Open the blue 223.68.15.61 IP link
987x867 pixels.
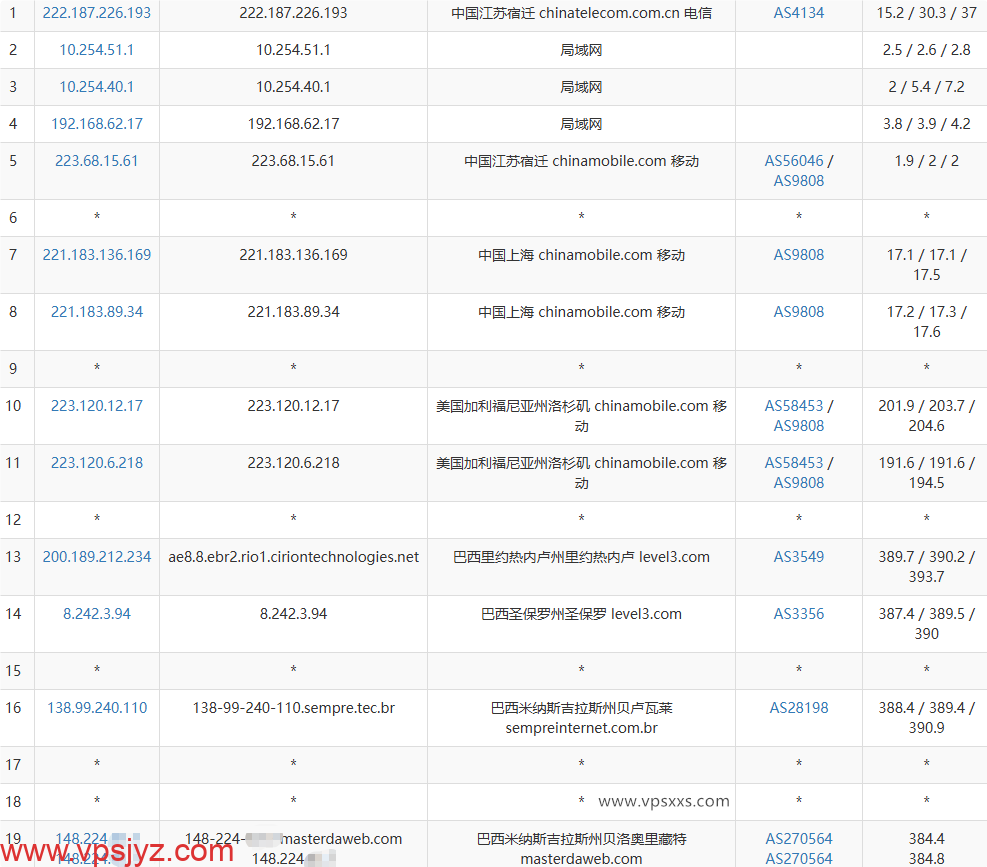97,161
